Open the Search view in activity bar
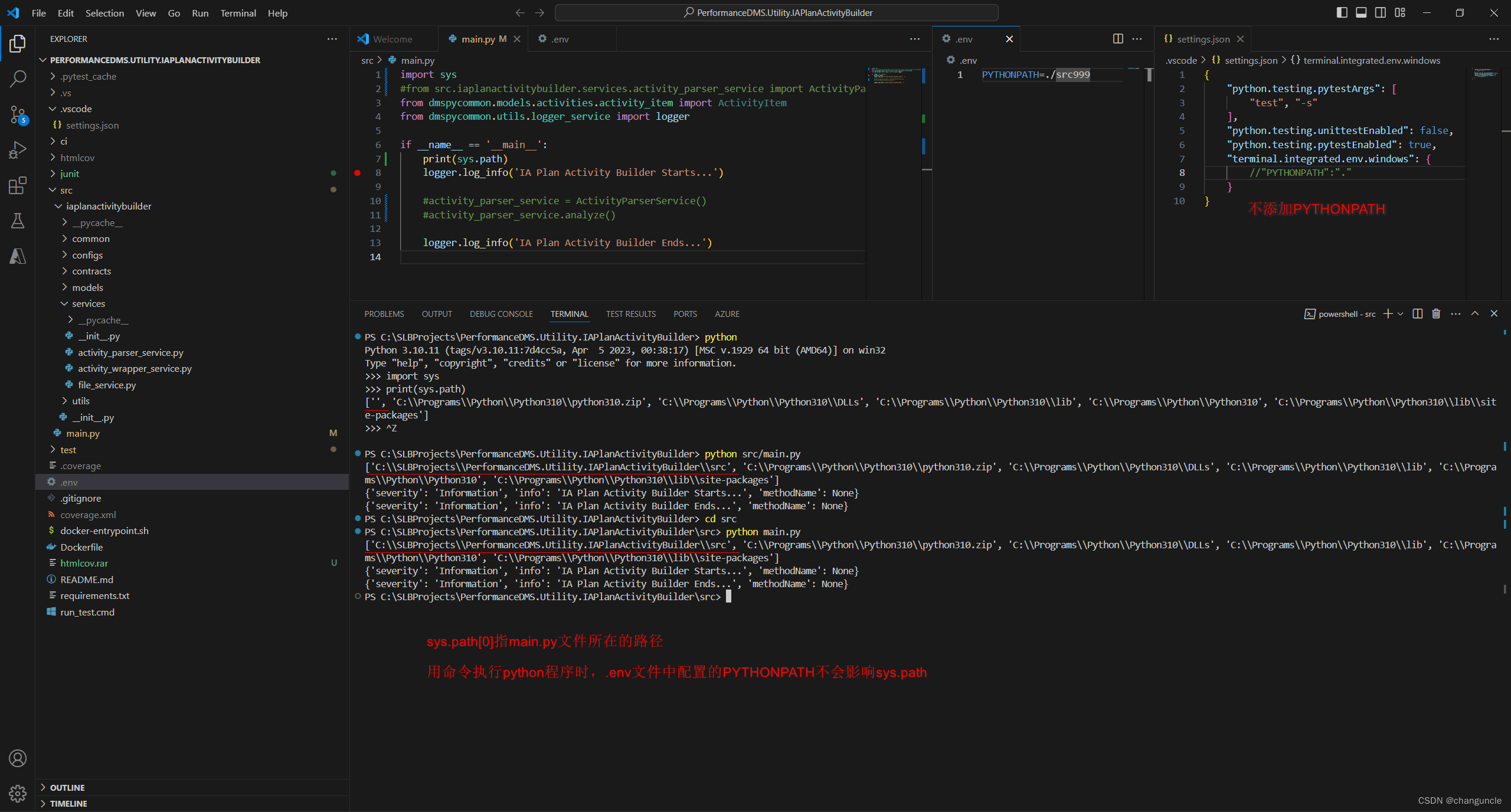 coord(18,78)
